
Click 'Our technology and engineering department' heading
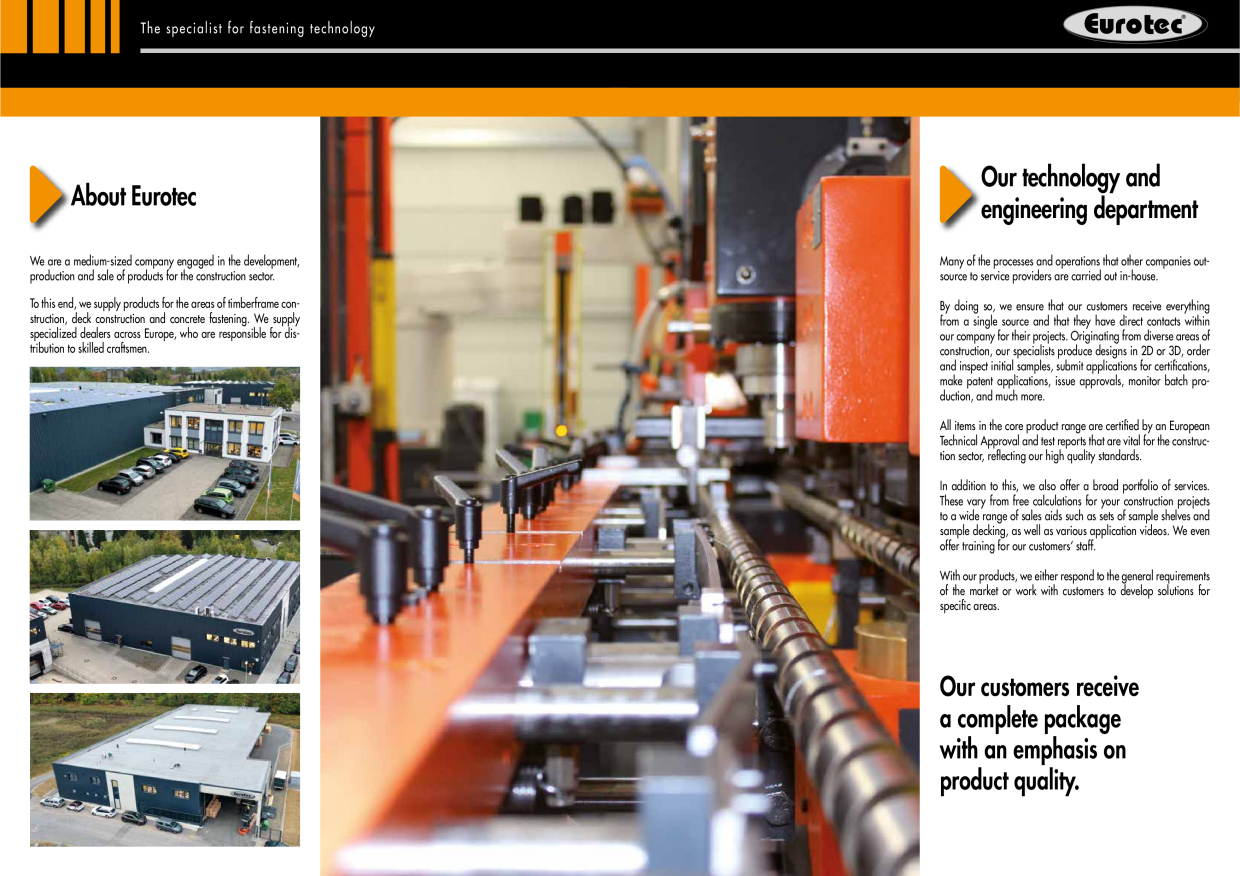(x=1089, y=194)
